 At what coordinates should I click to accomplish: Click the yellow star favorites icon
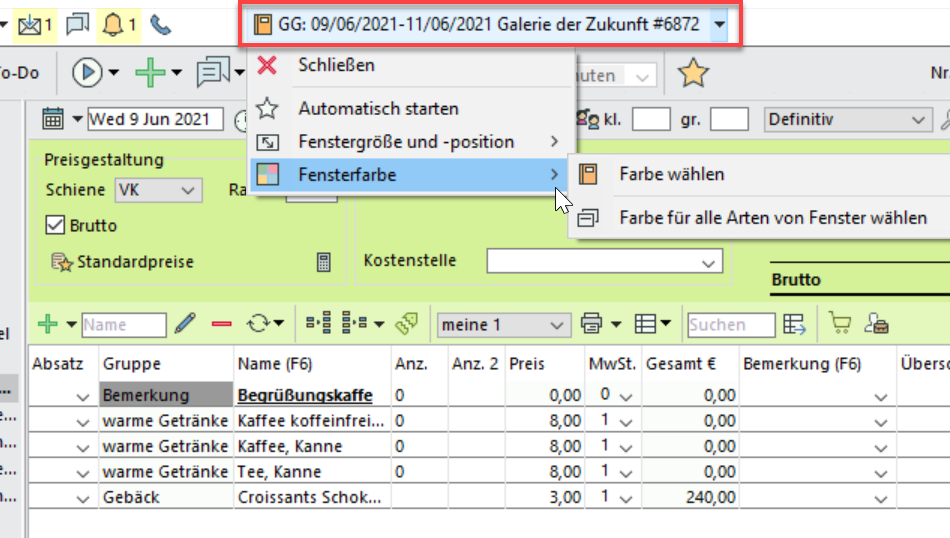pos(693,73)
